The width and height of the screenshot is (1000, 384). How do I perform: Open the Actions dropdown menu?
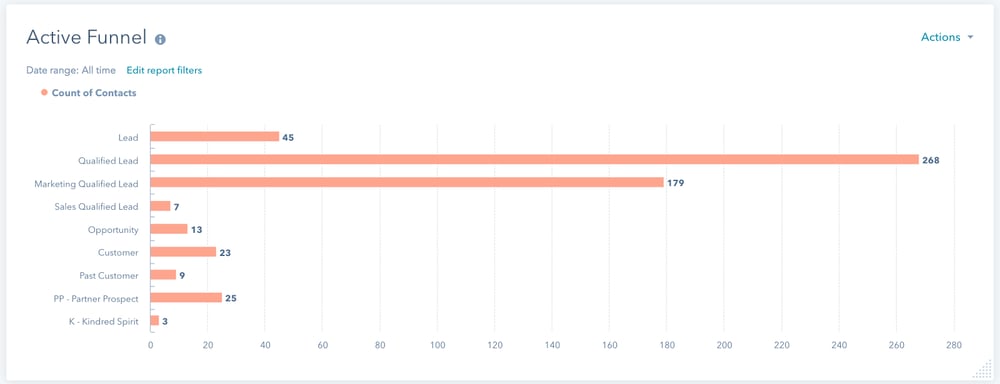coord(947,37)
